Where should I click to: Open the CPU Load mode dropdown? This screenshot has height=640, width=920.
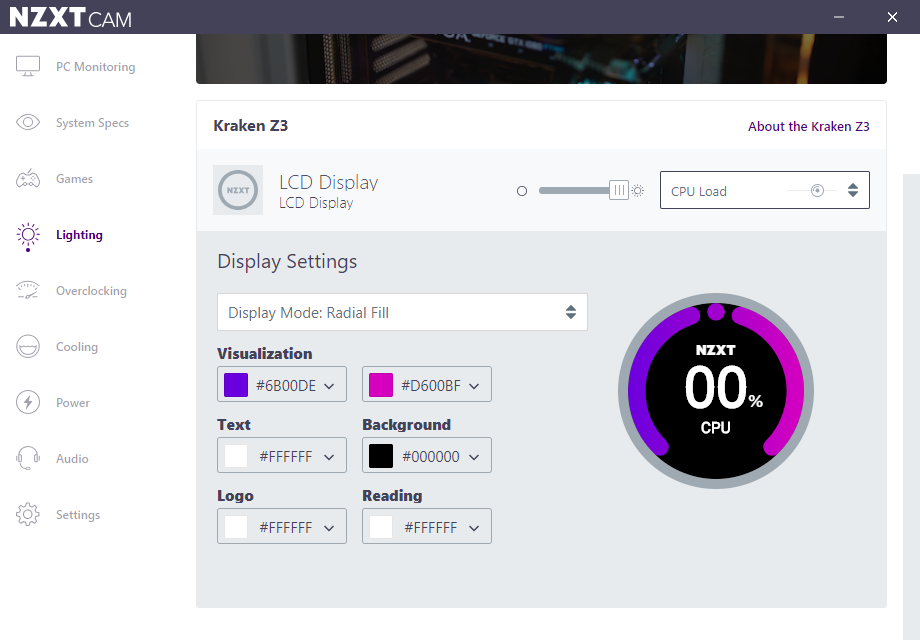click(765, 190)
